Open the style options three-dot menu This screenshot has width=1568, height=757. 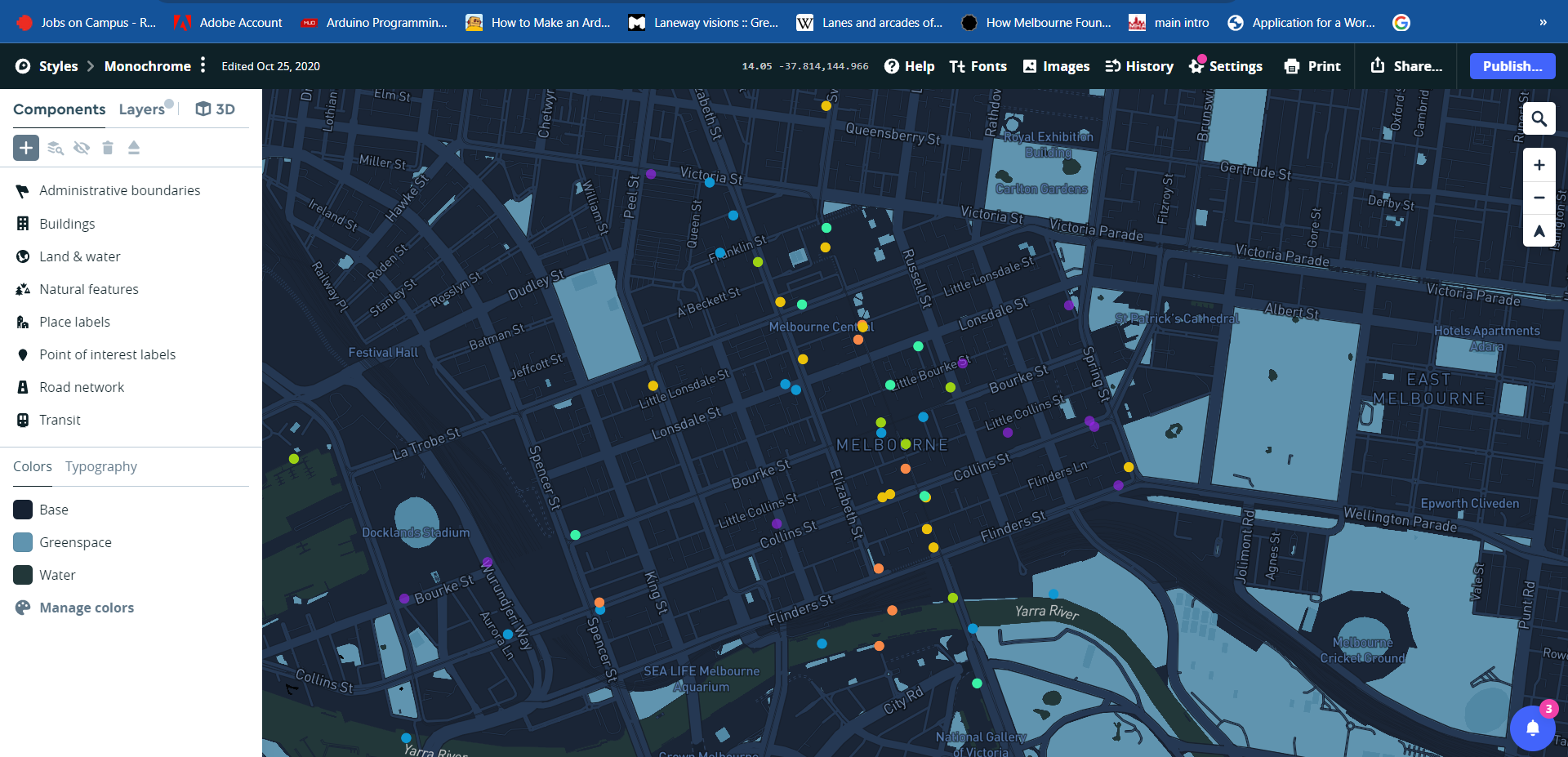tap(203, 65)
